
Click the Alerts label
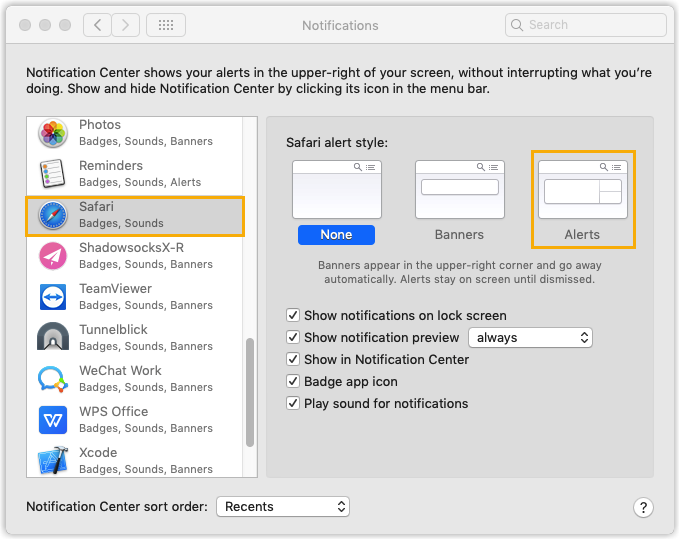coord(582,235)
